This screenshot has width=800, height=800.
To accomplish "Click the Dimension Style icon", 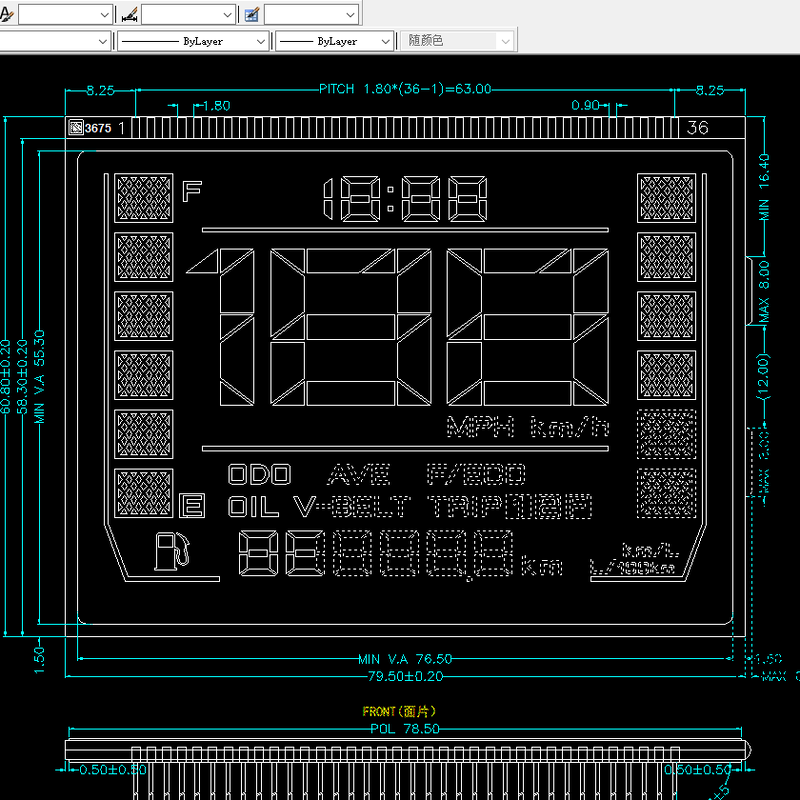I will [x=128, y=14].
